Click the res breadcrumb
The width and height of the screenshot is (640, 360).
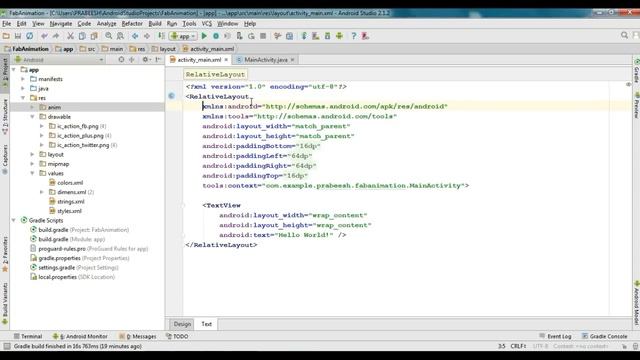click(x=138, y=49)
